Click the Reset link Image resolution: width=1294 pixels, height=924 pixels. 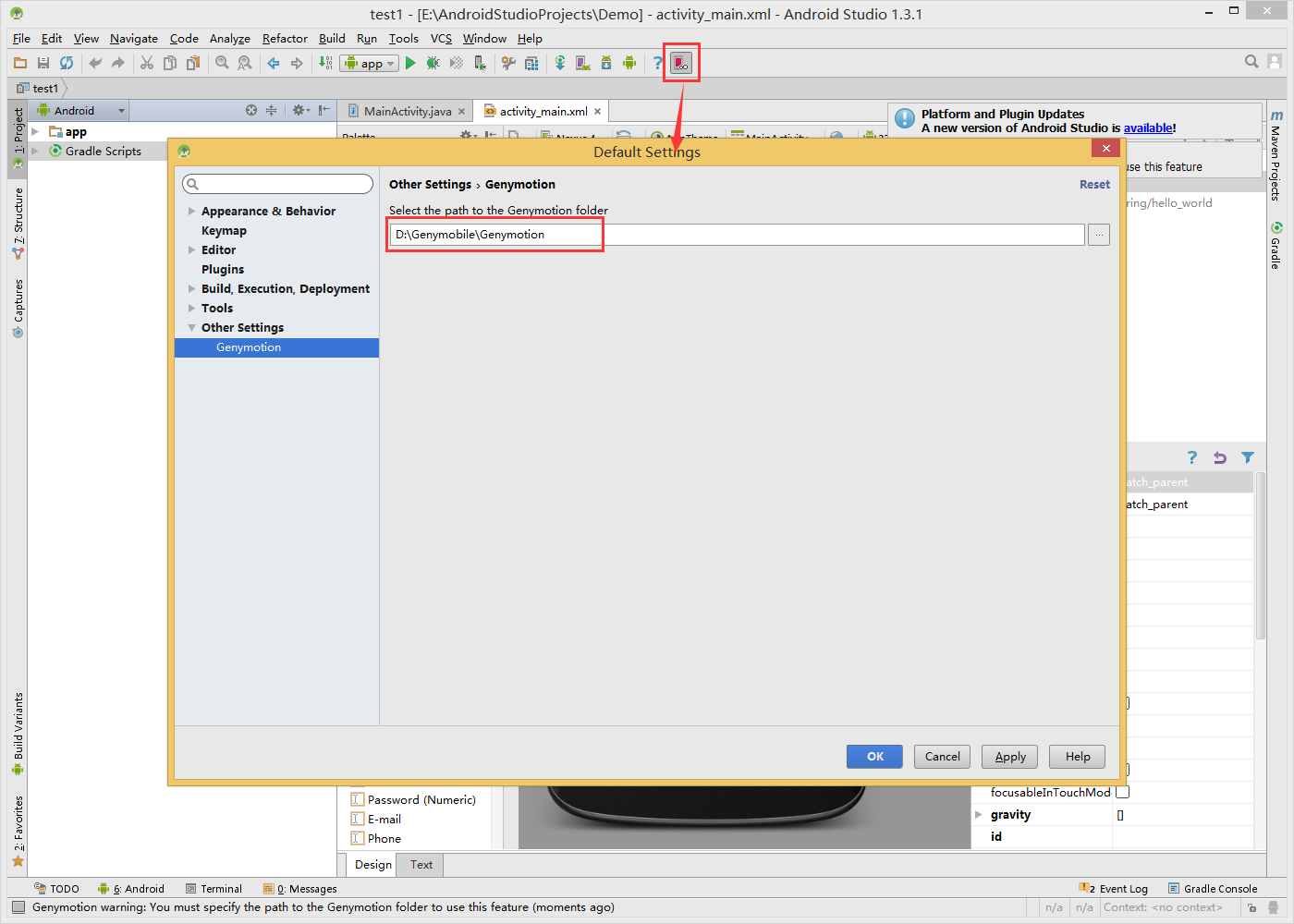(x=1094, y=185)
